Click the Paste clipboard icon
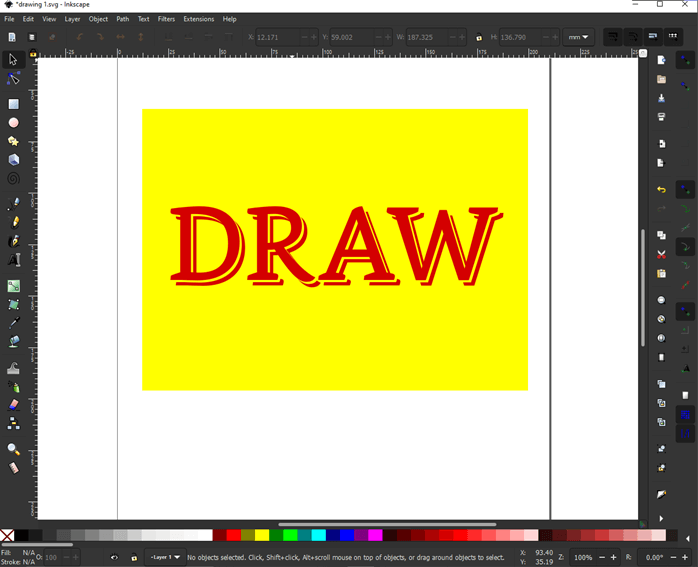Image resolution: width=698 pixels, height=567 pixels. coord(661,273)
